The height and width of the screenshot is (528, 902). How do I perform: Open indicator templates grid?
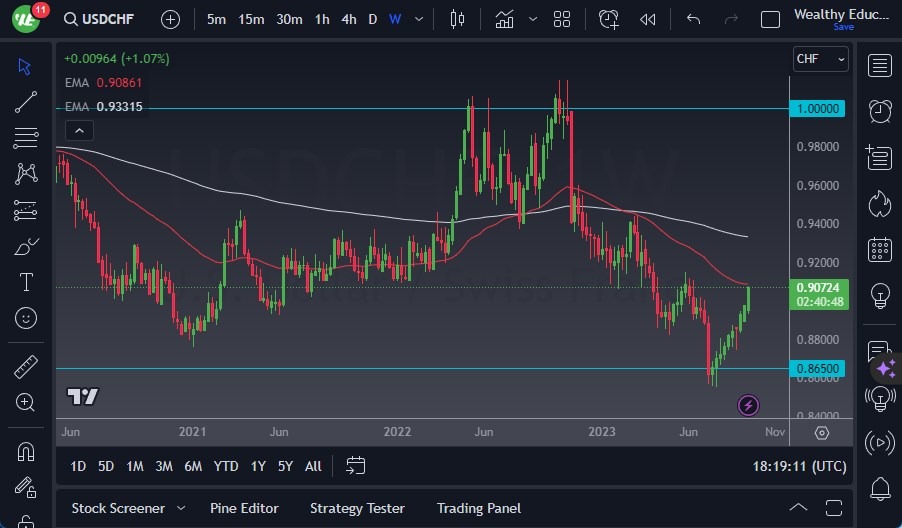coord(562,20)
